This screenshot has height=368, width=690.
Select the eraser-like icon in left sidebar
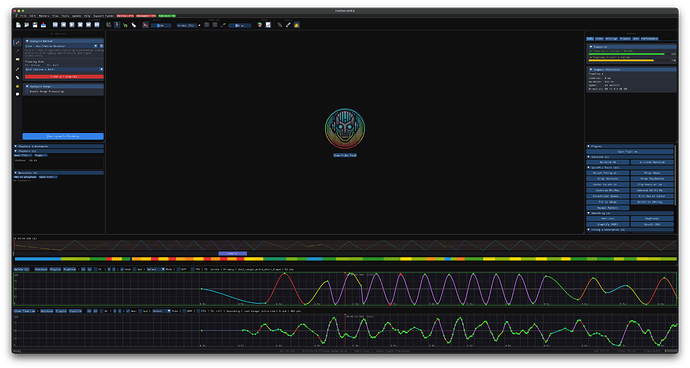tap(18, 77)
